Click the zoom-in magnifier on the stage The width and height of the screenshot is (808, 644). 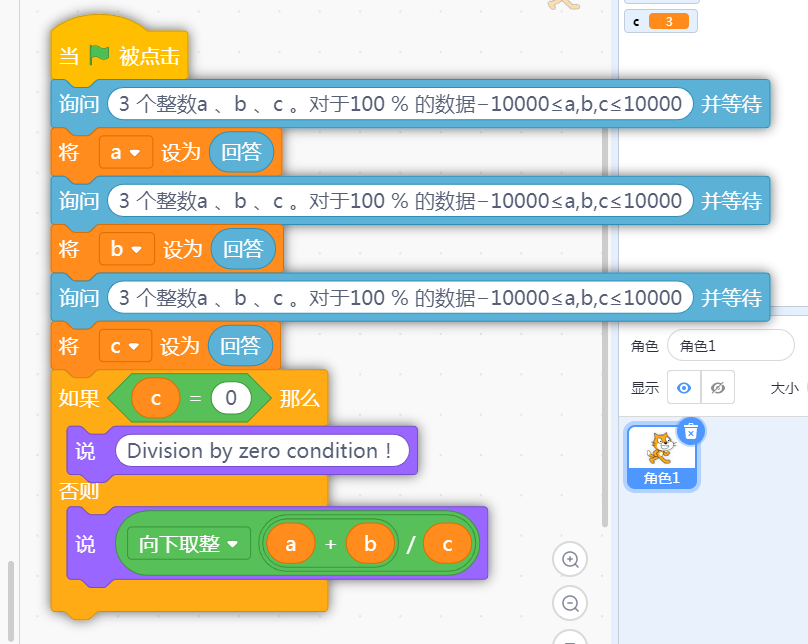570,559
